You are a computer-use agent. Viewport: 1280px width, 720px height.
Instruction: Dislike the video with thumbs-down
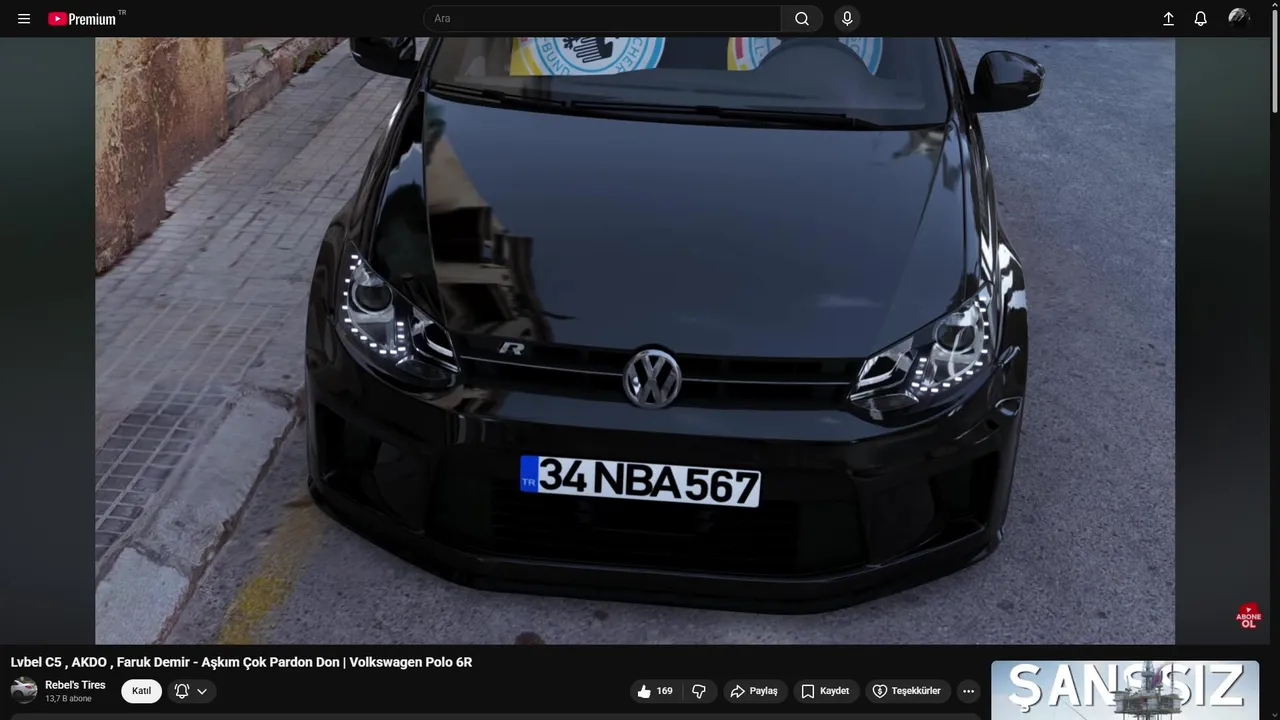(x=699, y=691)
